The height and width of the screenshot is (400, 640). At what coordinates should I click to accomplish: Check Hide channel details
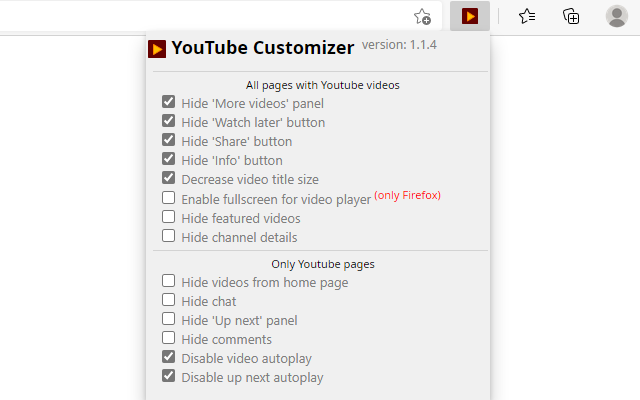point(169,236)
